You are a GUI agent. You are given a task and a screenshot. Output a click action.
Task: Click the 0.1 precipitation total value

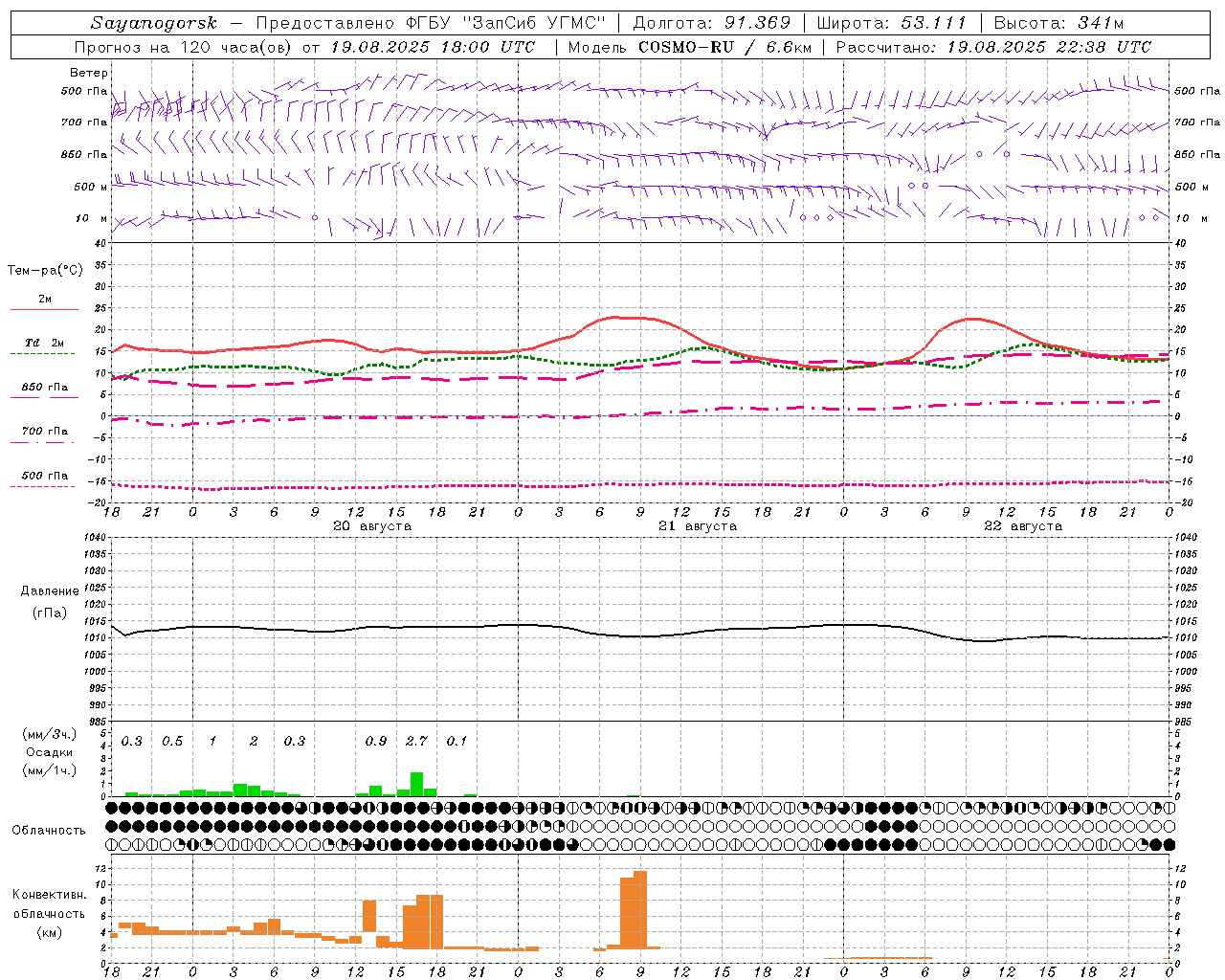pyautogui.click(x=457, y=742)
